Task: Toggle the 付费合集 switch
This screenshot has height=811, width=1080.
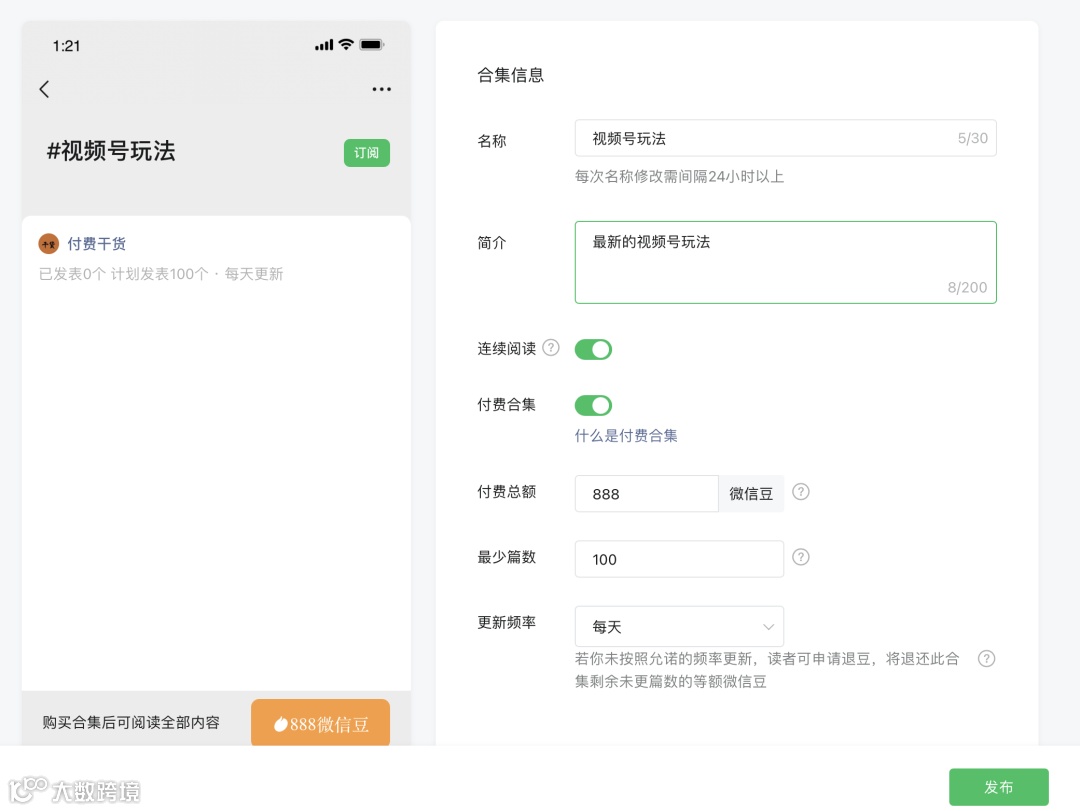Action: point(593,405)
